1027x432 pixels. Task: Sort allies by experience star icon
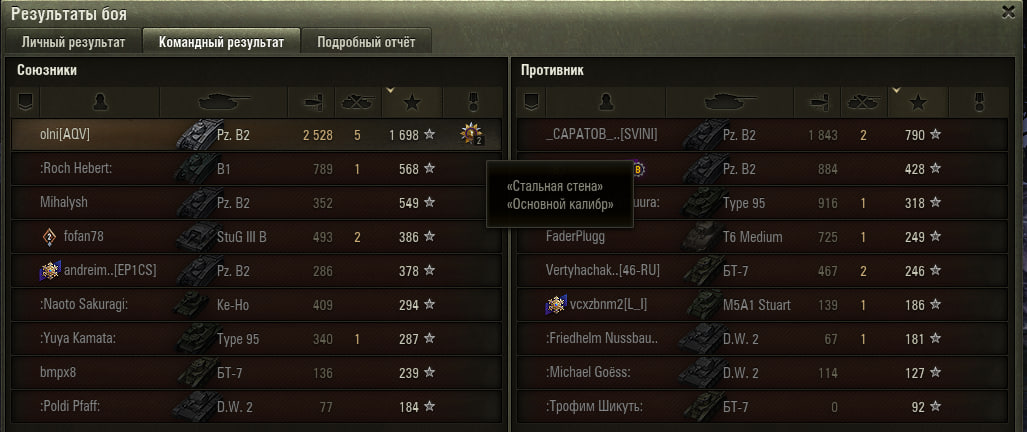coord(412,101)
